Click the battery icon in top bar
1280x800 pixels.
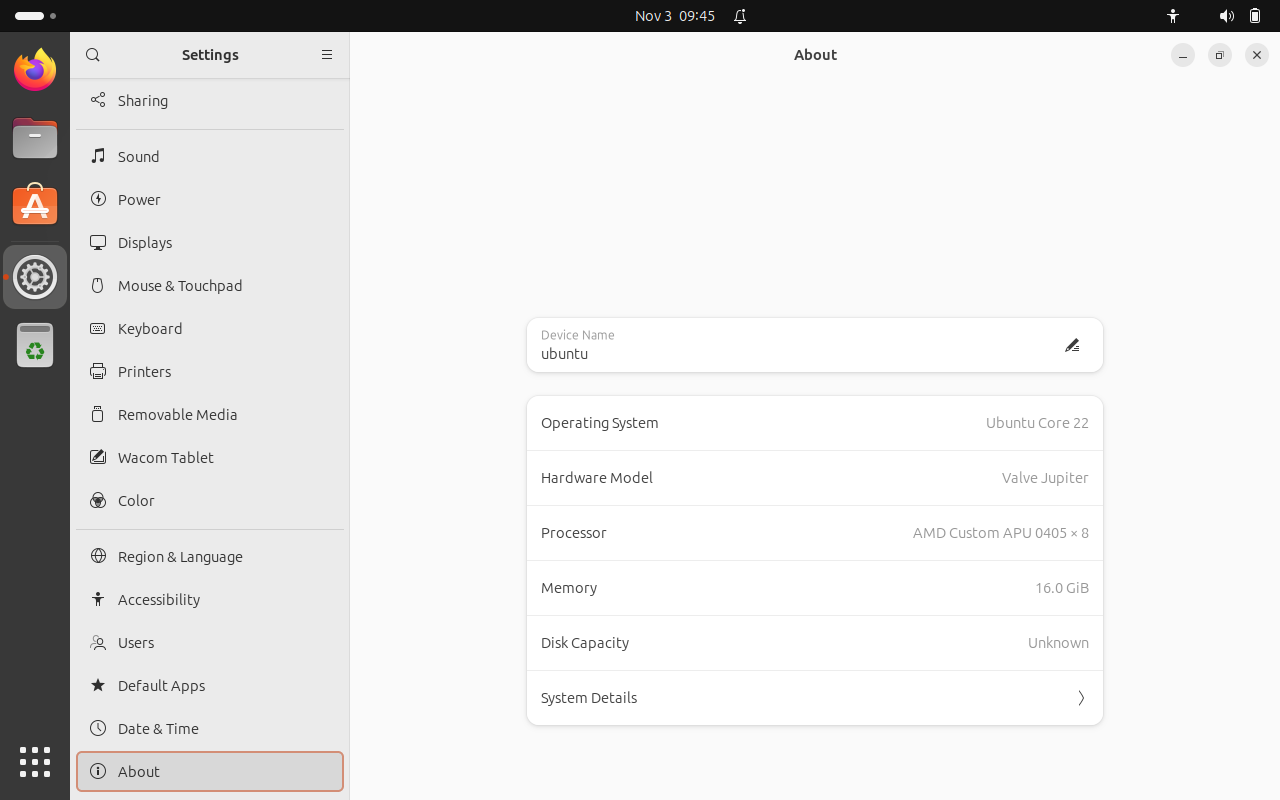(x=1255, y=16)
